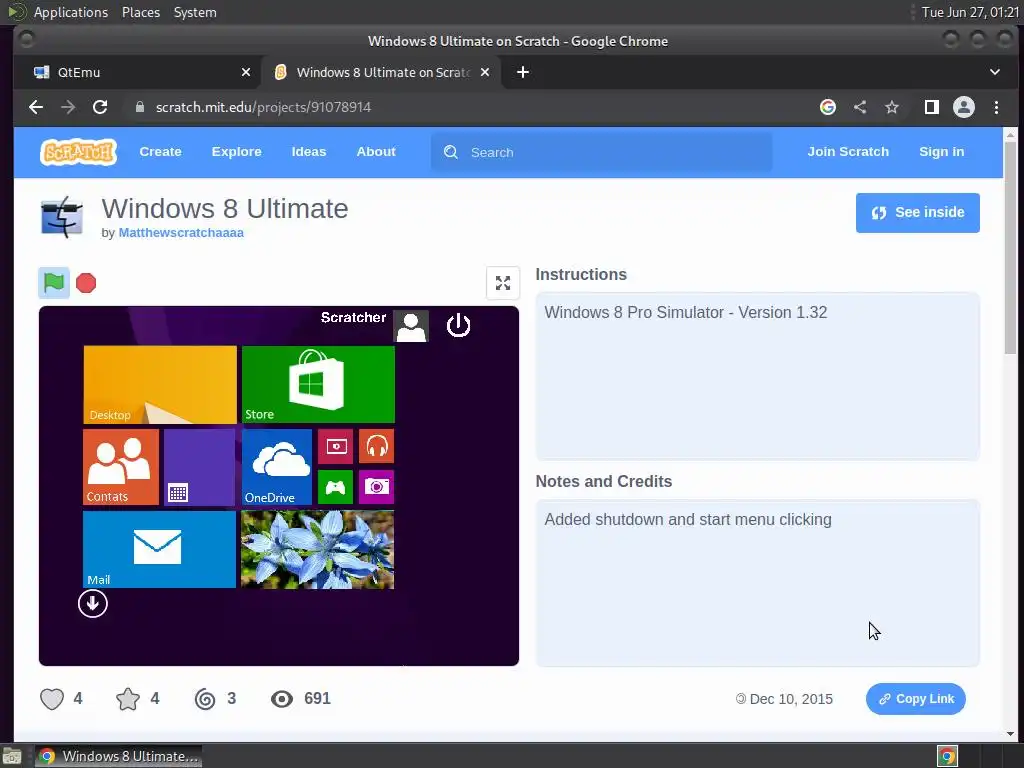Open the Contacts tile
The width and height of the screenshot is (1024, 768).
[121, 467]
